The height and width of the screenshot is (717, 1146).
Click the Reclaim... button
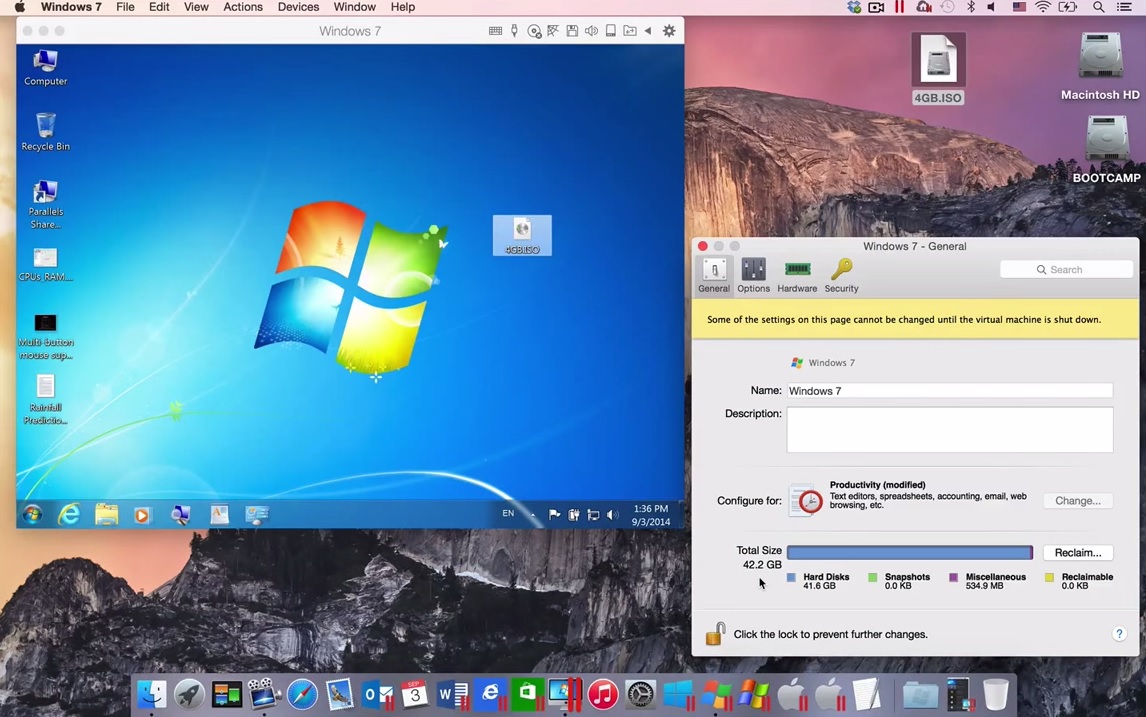point(1078,553)
